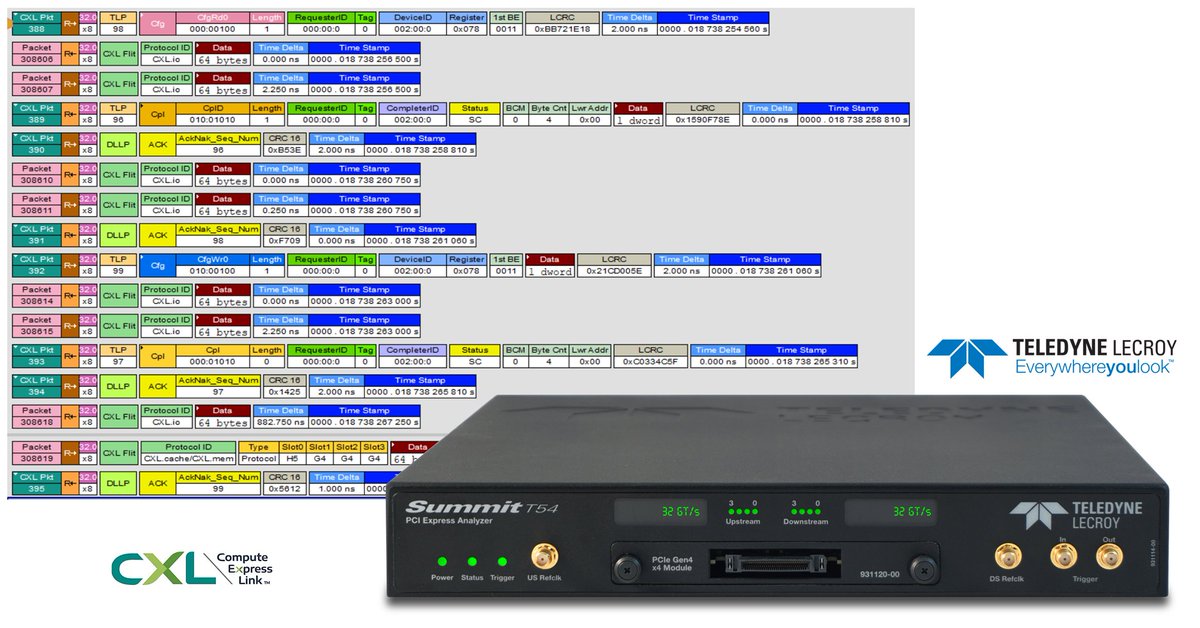Click the DLLP cell in CXL Pkt 394

(117, 386)
